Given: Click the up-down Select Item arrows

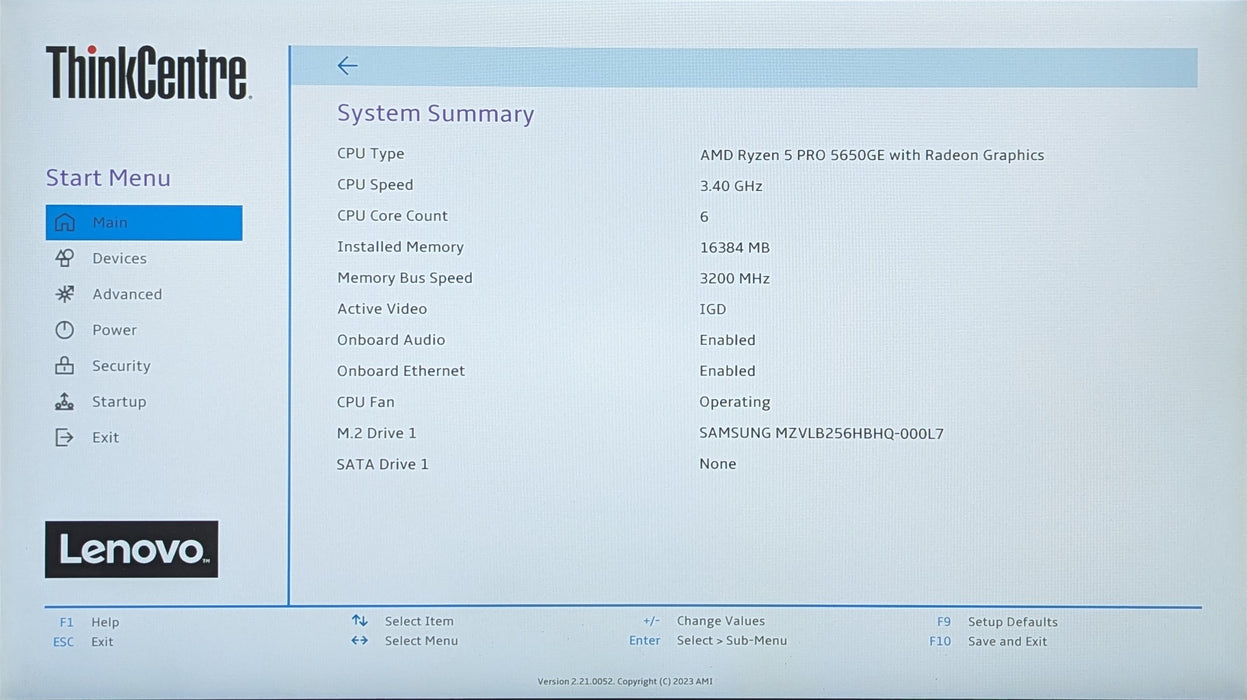Looking at the screenshot, I should (360, 621).
